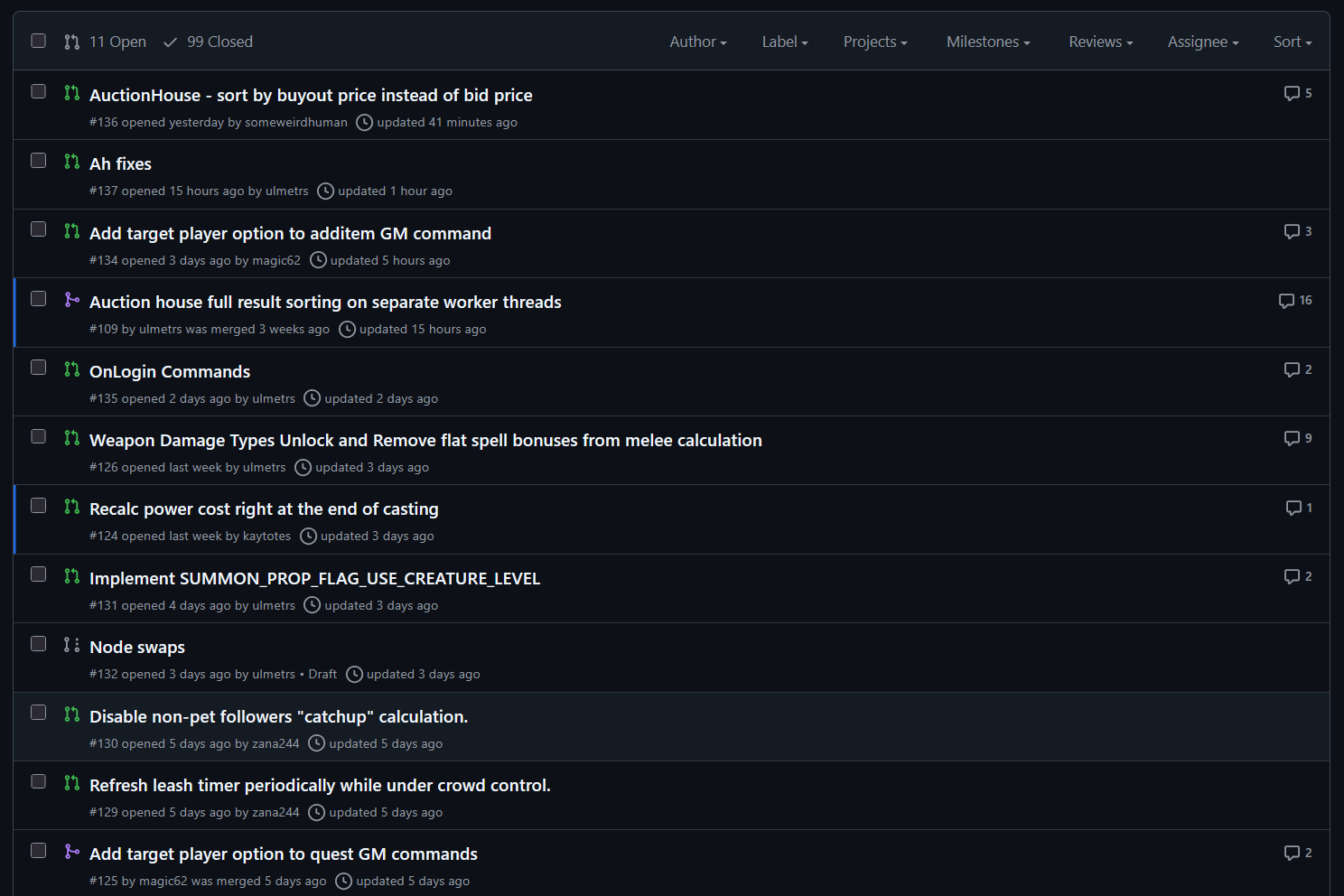The height and width of the screenshot is (896, 1344).
Task: Check the box for OnLogin Commands pull request
Action: (x=39, y=368)
